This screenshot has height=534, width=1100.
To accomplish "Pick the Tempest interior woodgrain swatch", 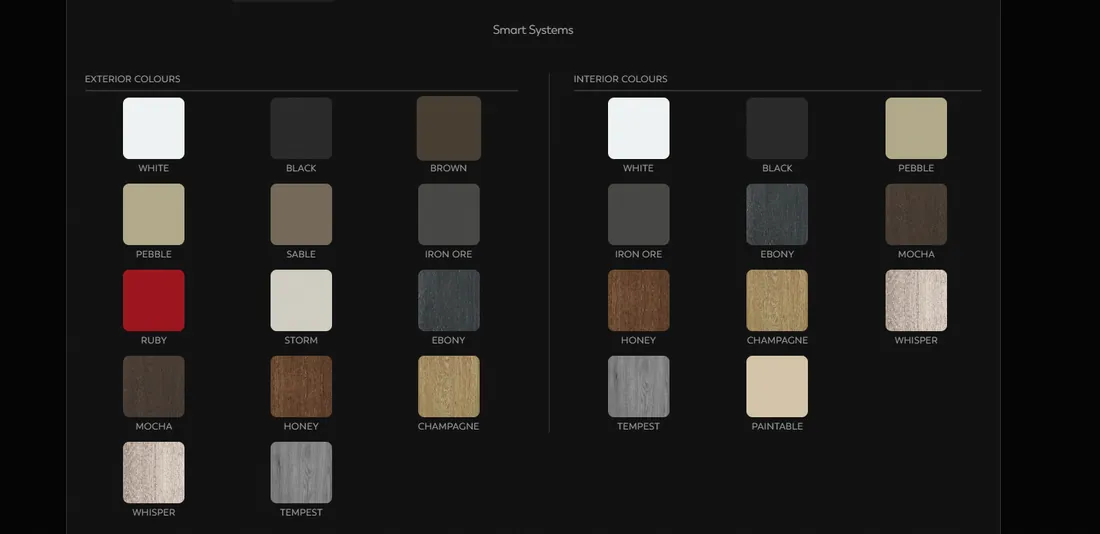I will tap(638, 387).
